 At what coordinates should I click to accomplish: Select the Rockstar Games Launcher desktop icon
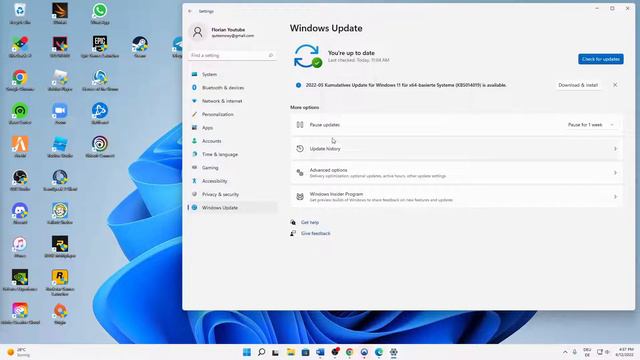[60, 283]
